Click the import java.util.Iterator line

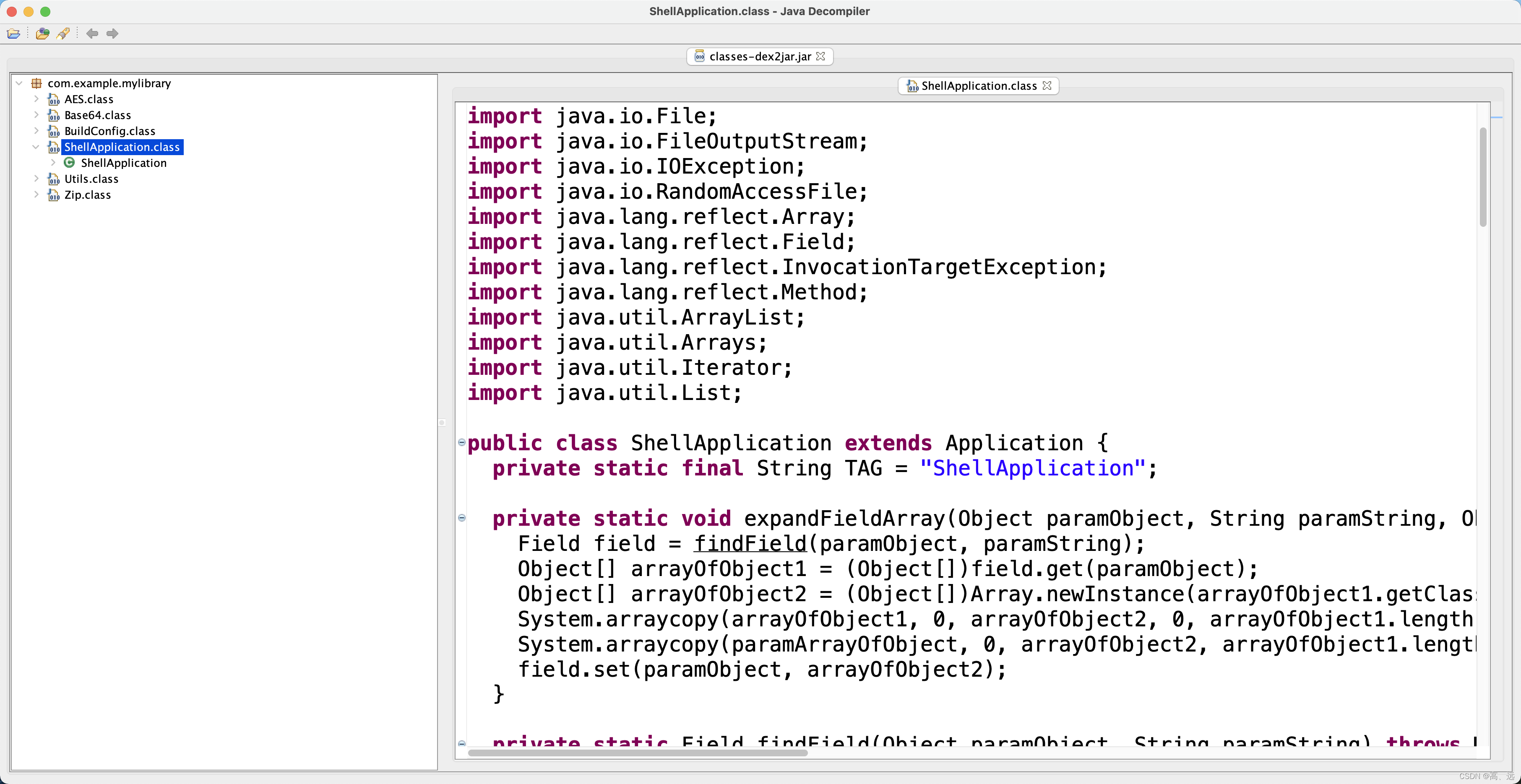[x=630, y=367]
